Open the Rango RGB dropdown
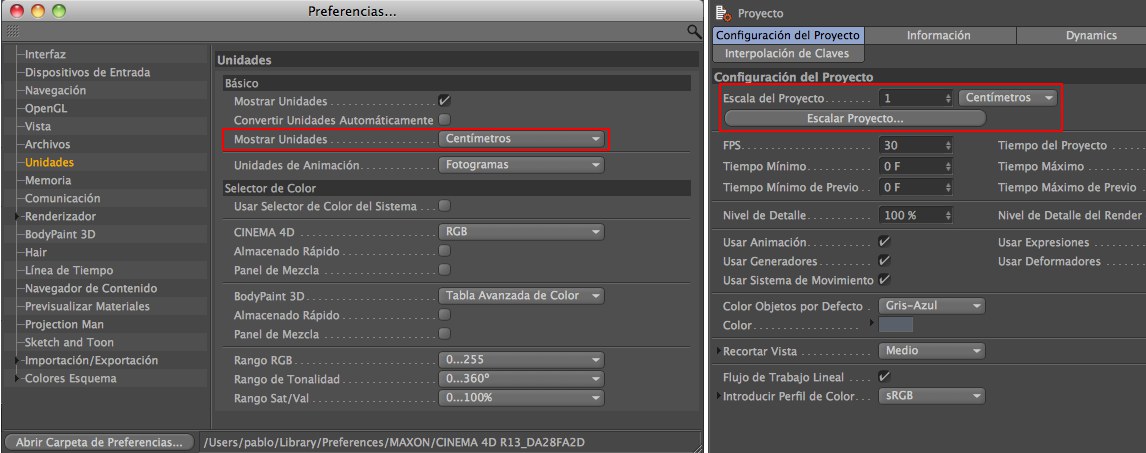The image size is (1146, 453). tap(521, 361)
